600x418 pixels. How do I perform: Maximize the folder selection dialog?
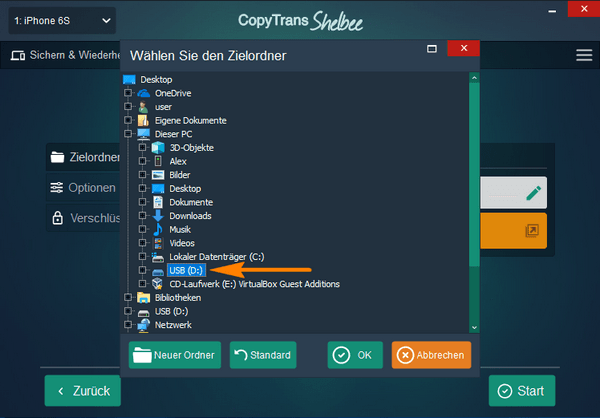[x=432, y=49]
